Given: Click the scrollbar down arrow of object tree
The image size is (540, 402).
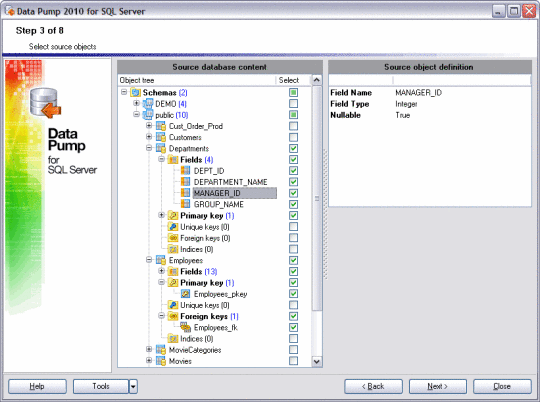Looking at the screenshot, I should (316, 361).
